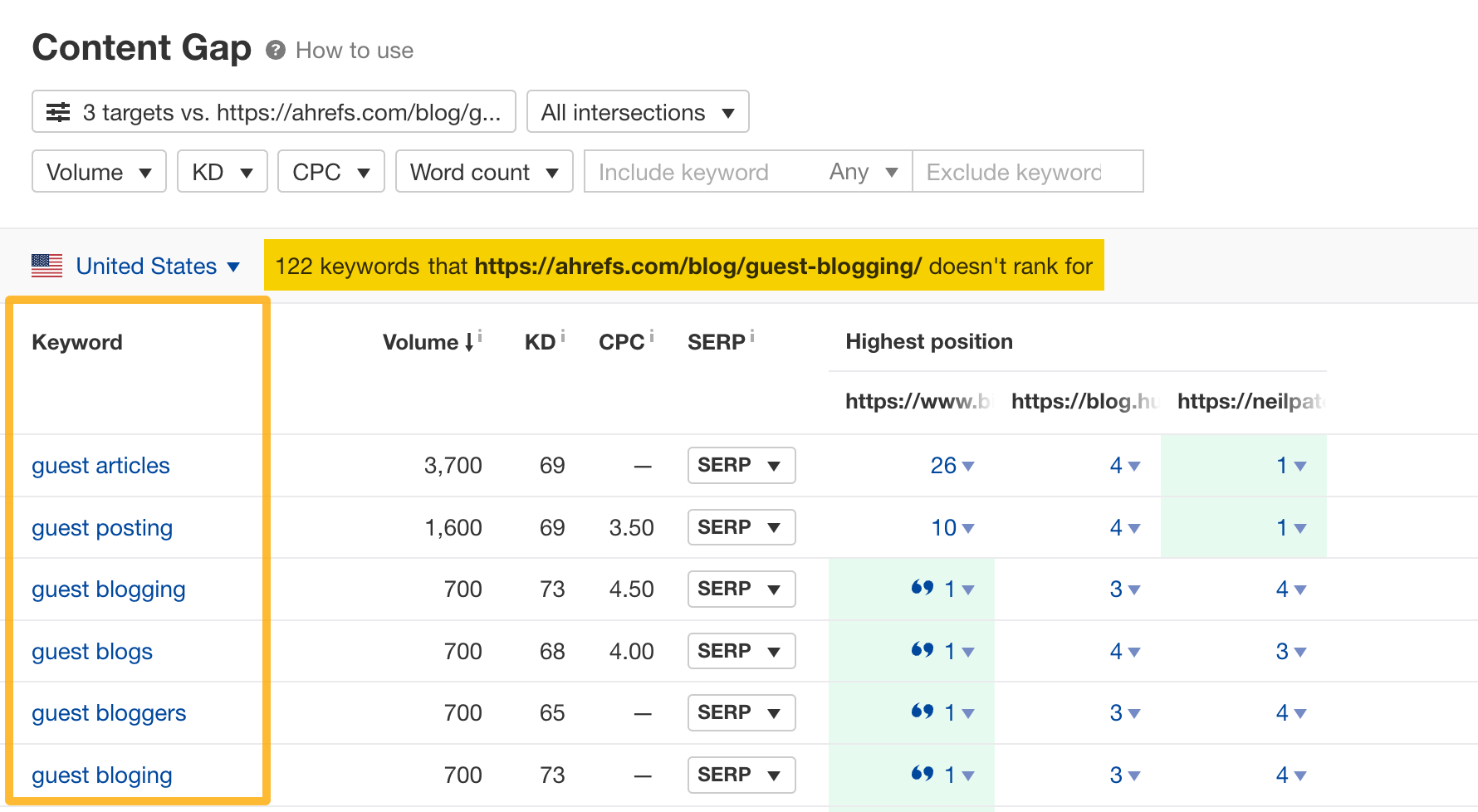Image resolution: width=1478 pixels, height=812 pixels.
Task: Click the KD column header
Action: coord(540,342)
